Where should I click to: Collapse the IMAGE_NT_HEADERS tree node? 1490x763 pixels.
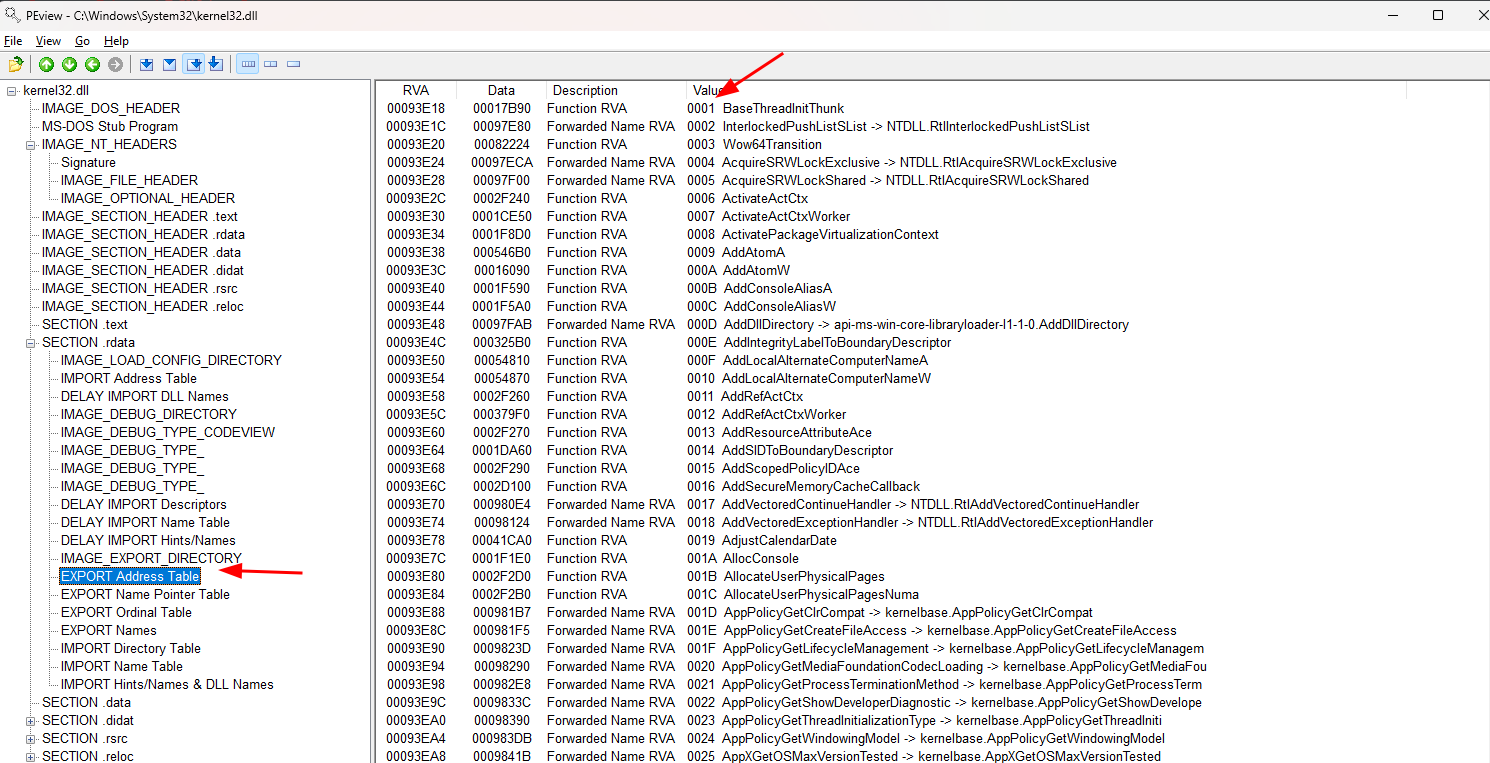[31, 145]
